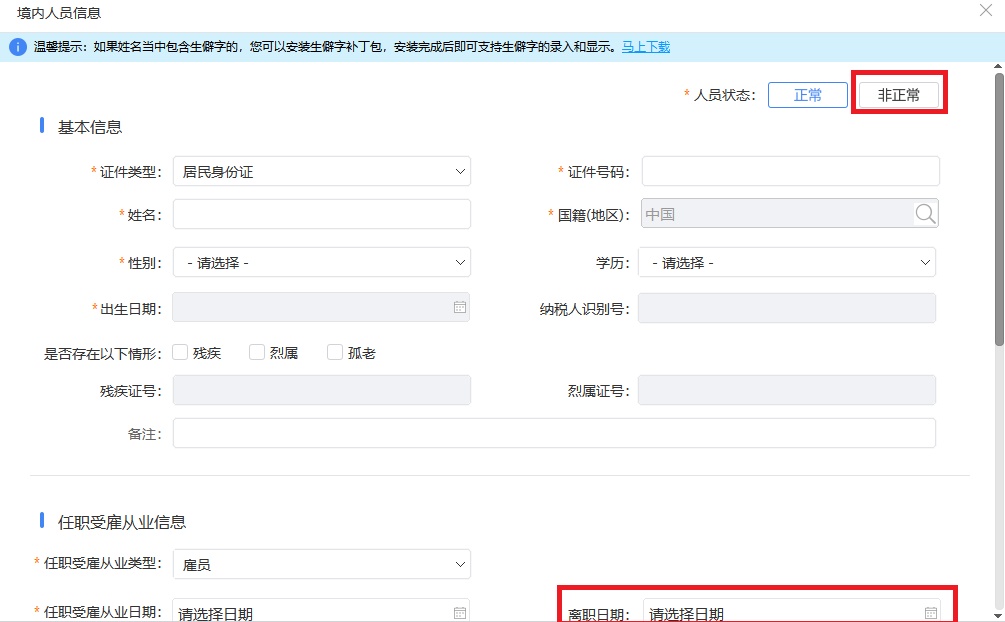Screen dimensions: 1005x622
Task: Open the 出生日期 calendar icon
Action: pos(460,308)
